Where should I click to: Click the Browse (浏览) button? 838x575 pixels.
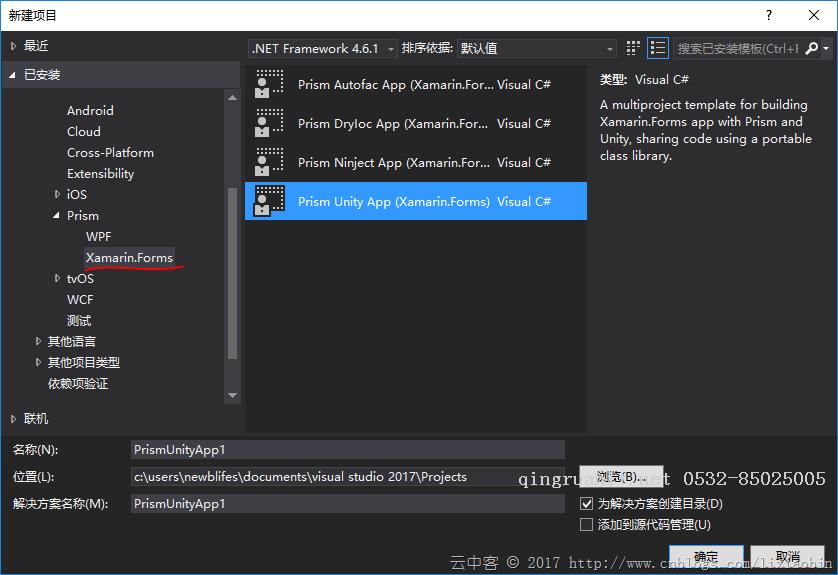(x=622, y=476)
